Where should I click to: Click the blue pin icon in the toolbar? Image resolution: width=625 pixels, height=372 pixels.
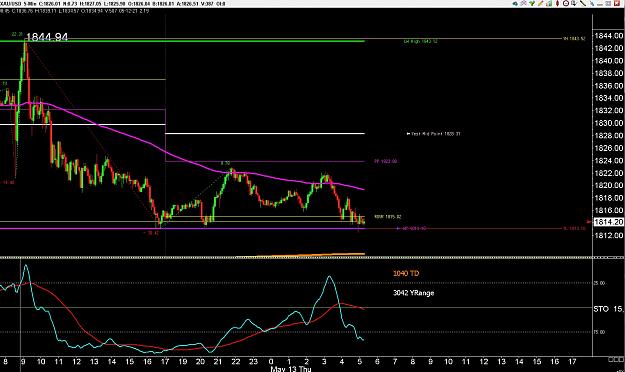point(592,4)
